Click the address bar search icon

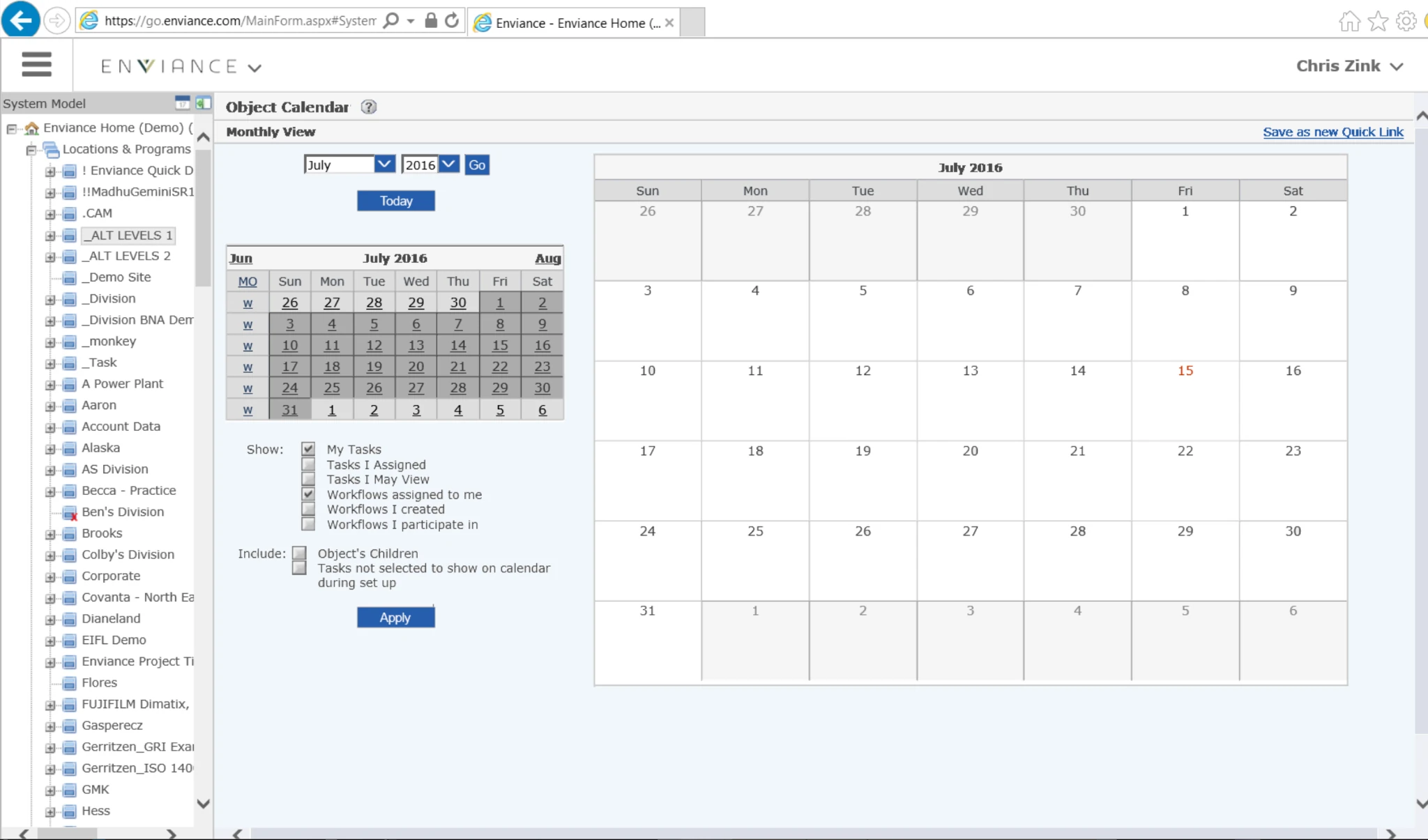pos(392,20)
